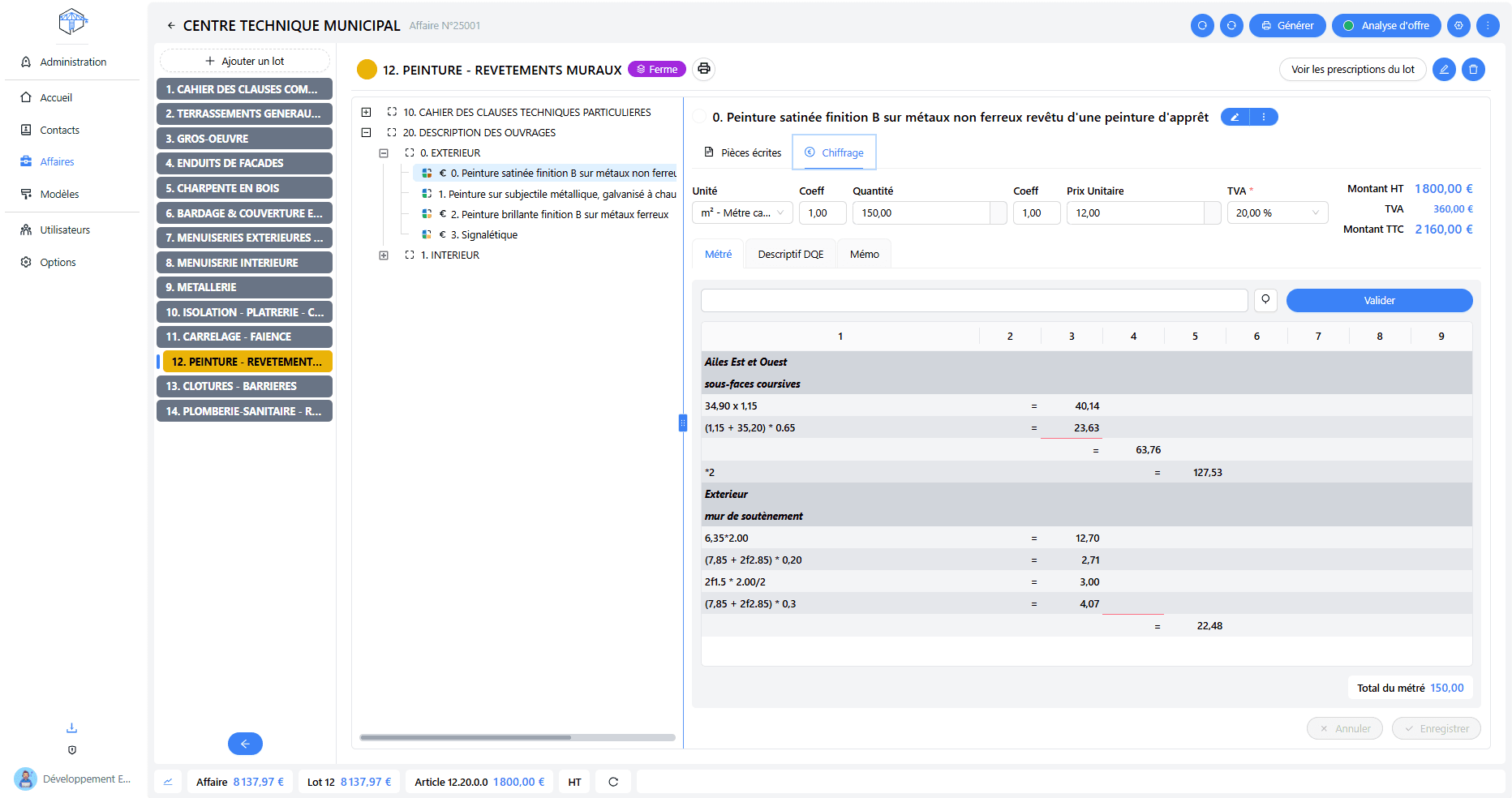Open the gear settings icon in top bar
The width and height of the screenshot is (1512, 798).
click(x=1458, y=26)
